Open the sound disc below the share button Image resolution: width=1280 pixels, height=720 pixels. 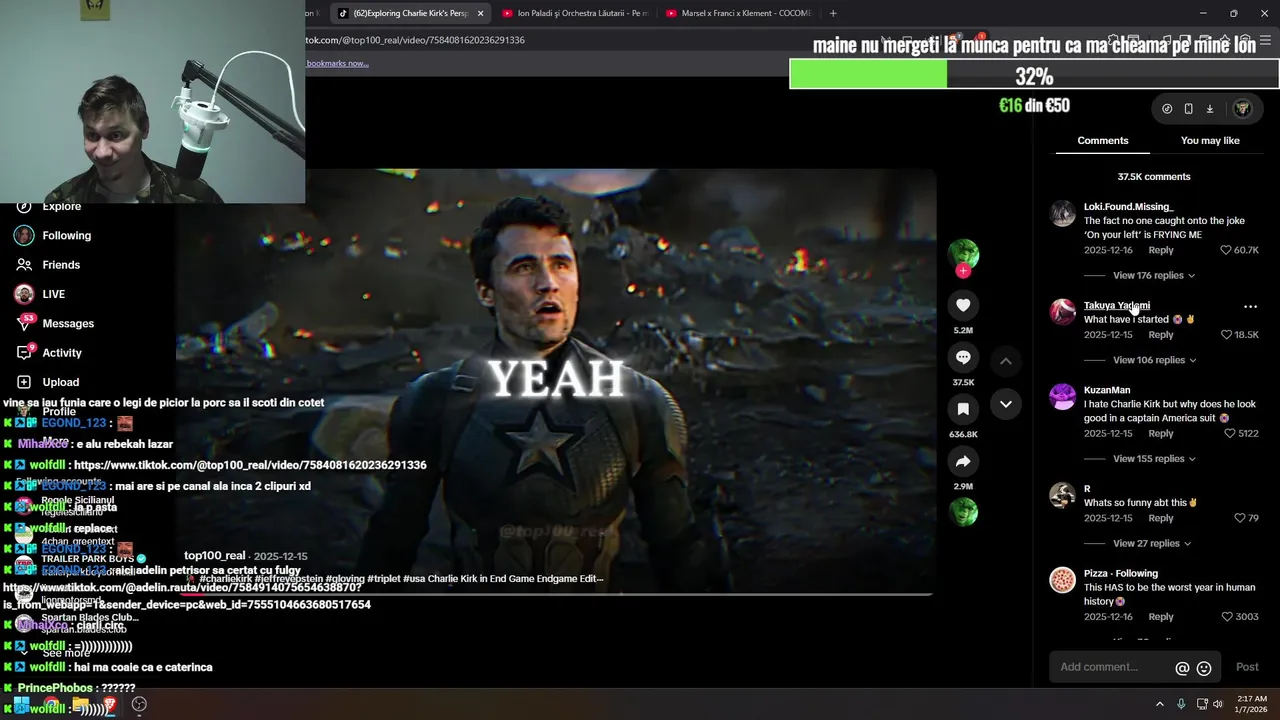[x=963, y=511]
